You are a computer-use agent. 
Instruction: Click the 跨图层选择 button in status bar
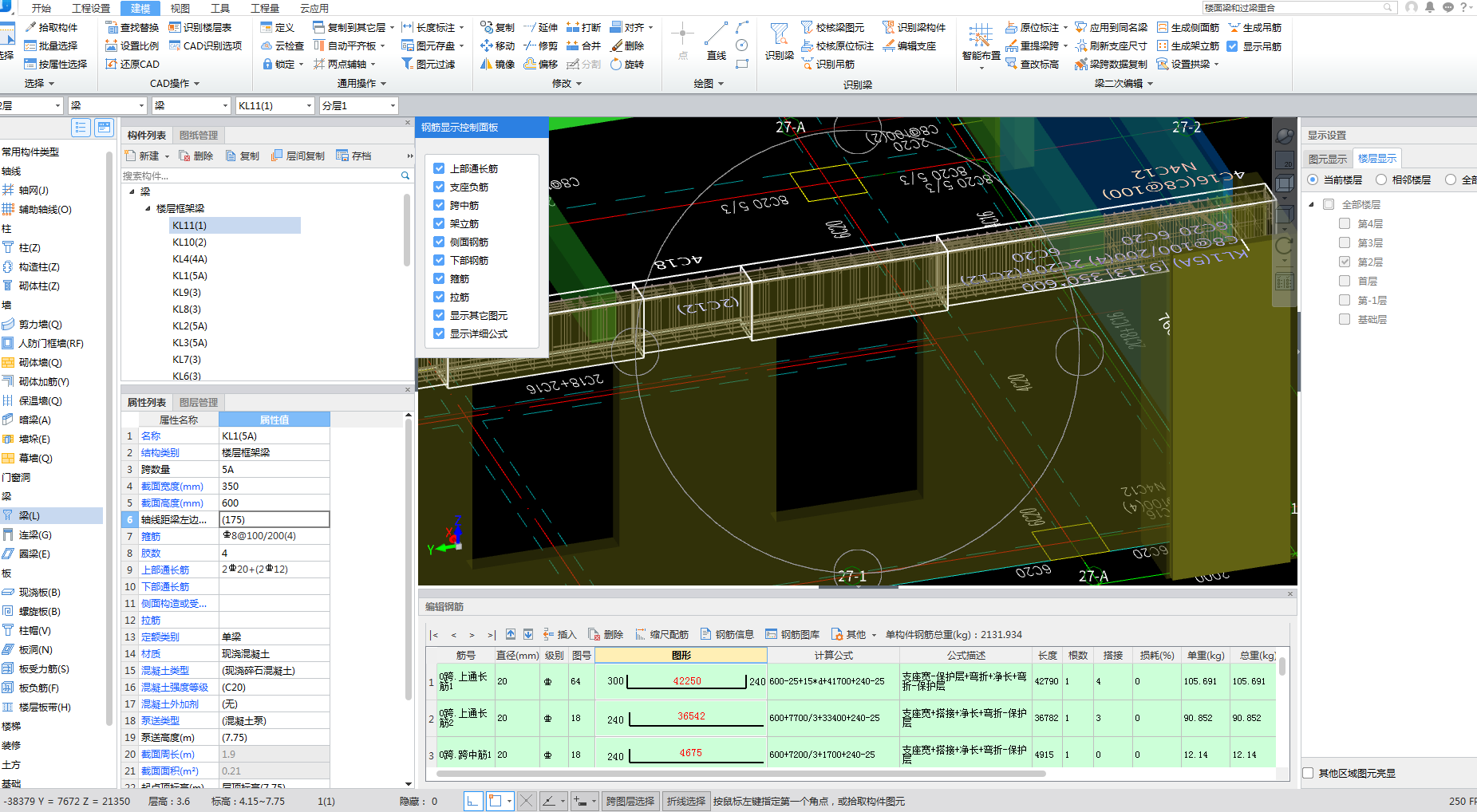pyautogui.click(x=630, y=801)
